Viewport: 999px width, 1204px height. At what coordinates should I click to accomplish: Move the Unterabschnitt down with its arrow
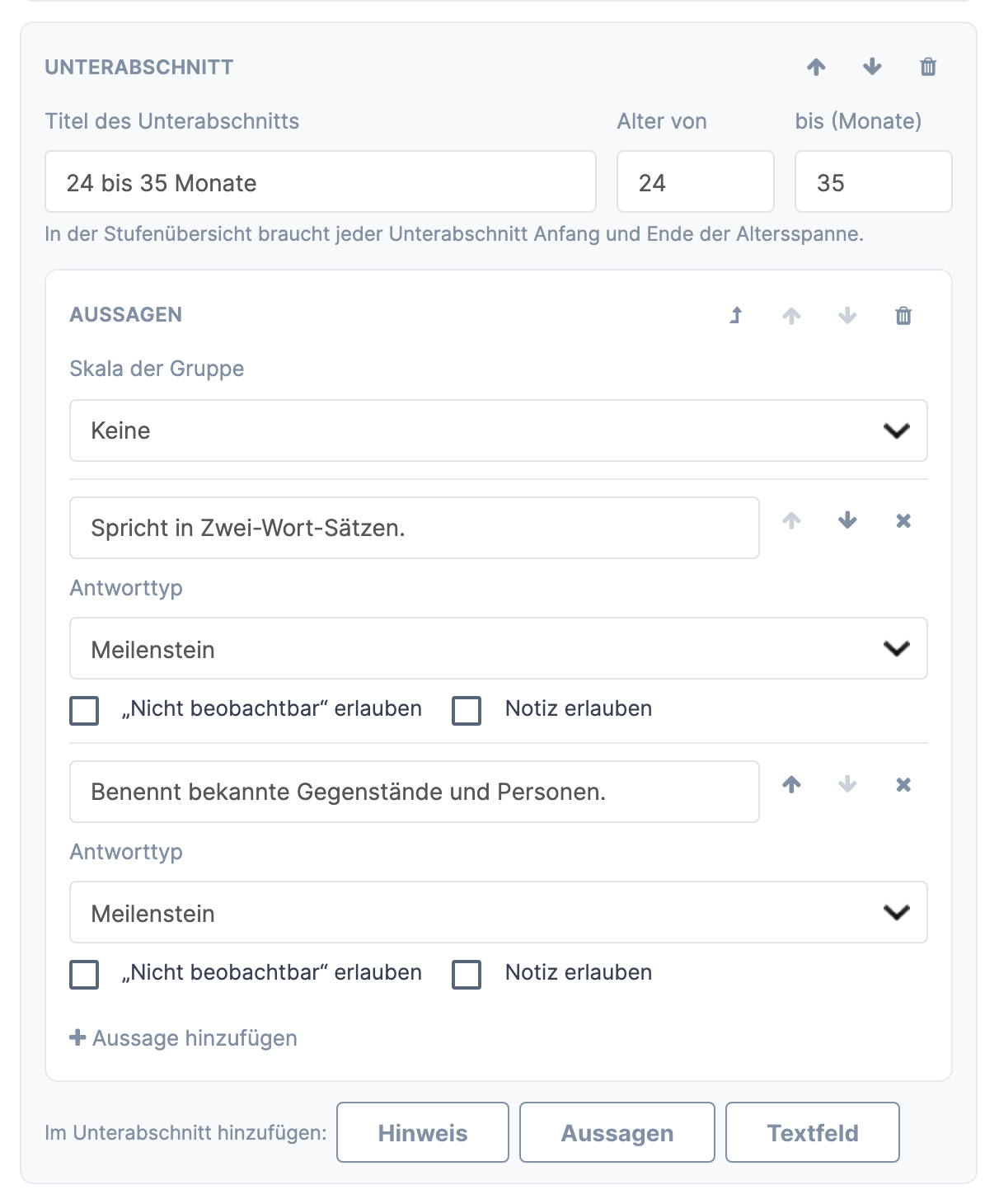tap(872, 67)
